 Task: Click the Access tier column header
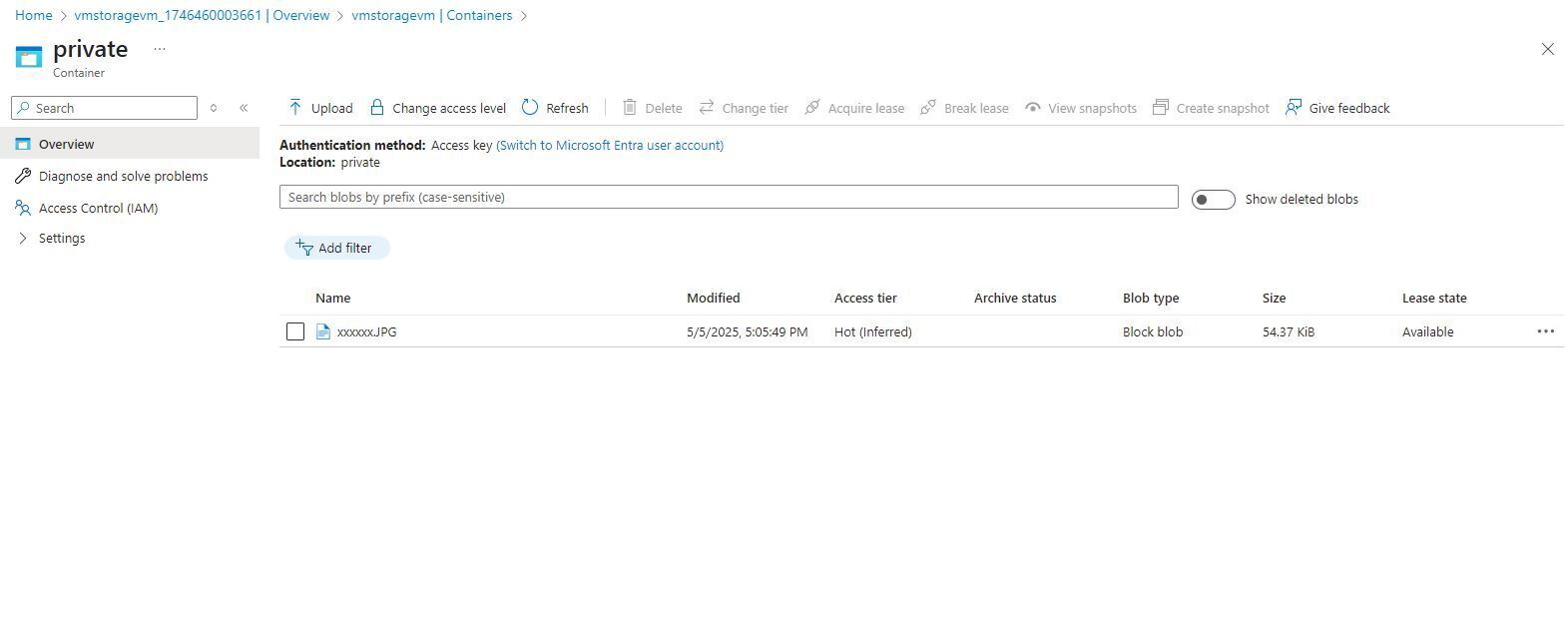pyautogui.click(x=865, y=298)
